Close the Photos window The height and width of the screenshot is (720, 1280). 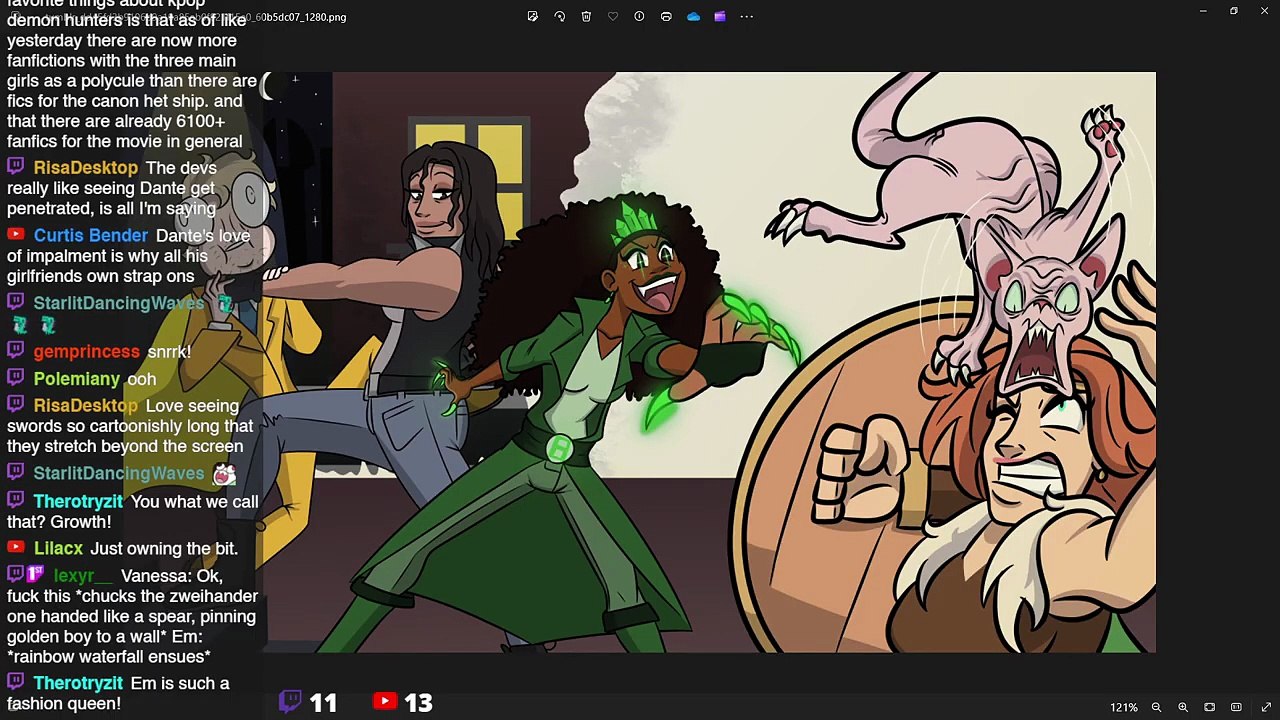tap(1264, 11)
